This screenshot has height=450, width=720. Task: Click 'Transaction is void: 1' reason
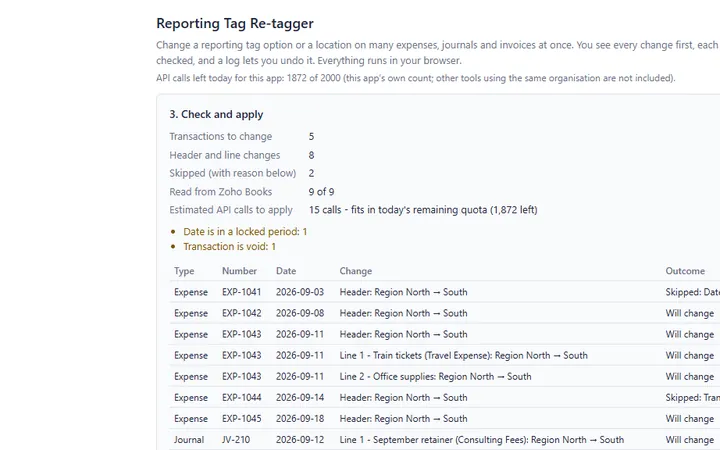pos(229,247)
